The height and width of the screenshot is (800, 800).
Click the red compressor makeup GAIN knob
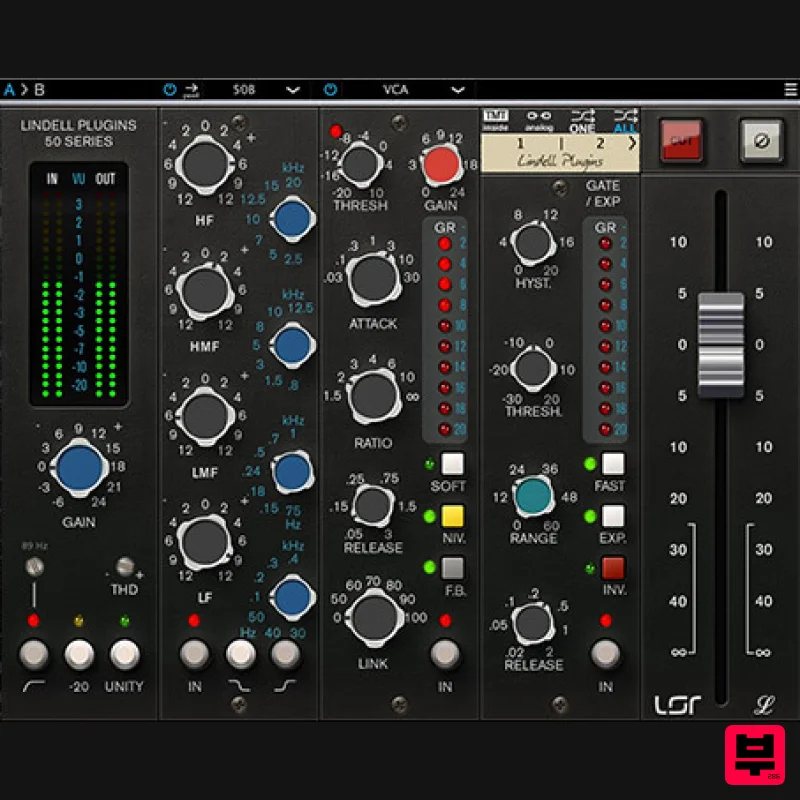442,165
